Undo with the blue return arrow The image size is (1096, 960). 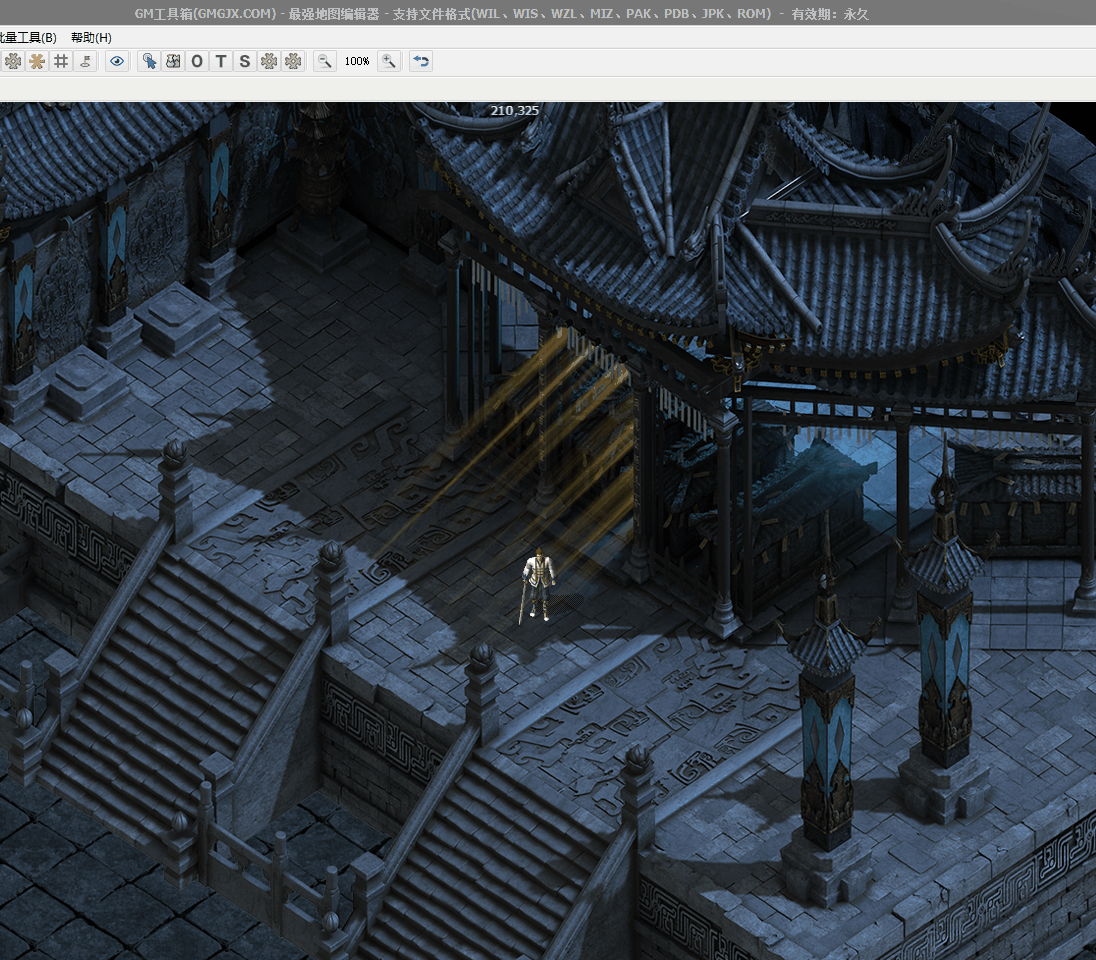point(421,62)
